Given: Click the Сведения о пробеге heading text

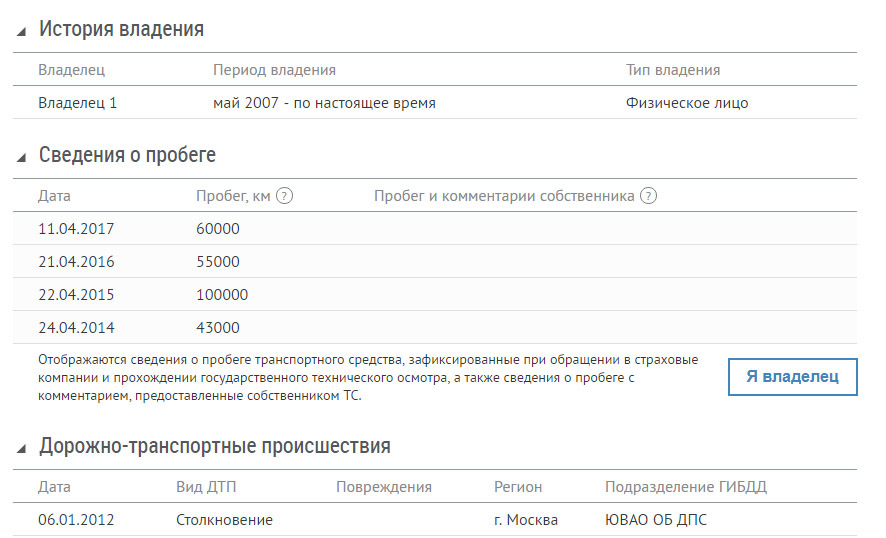Looking at the screenshot, I should pos(127,155).
